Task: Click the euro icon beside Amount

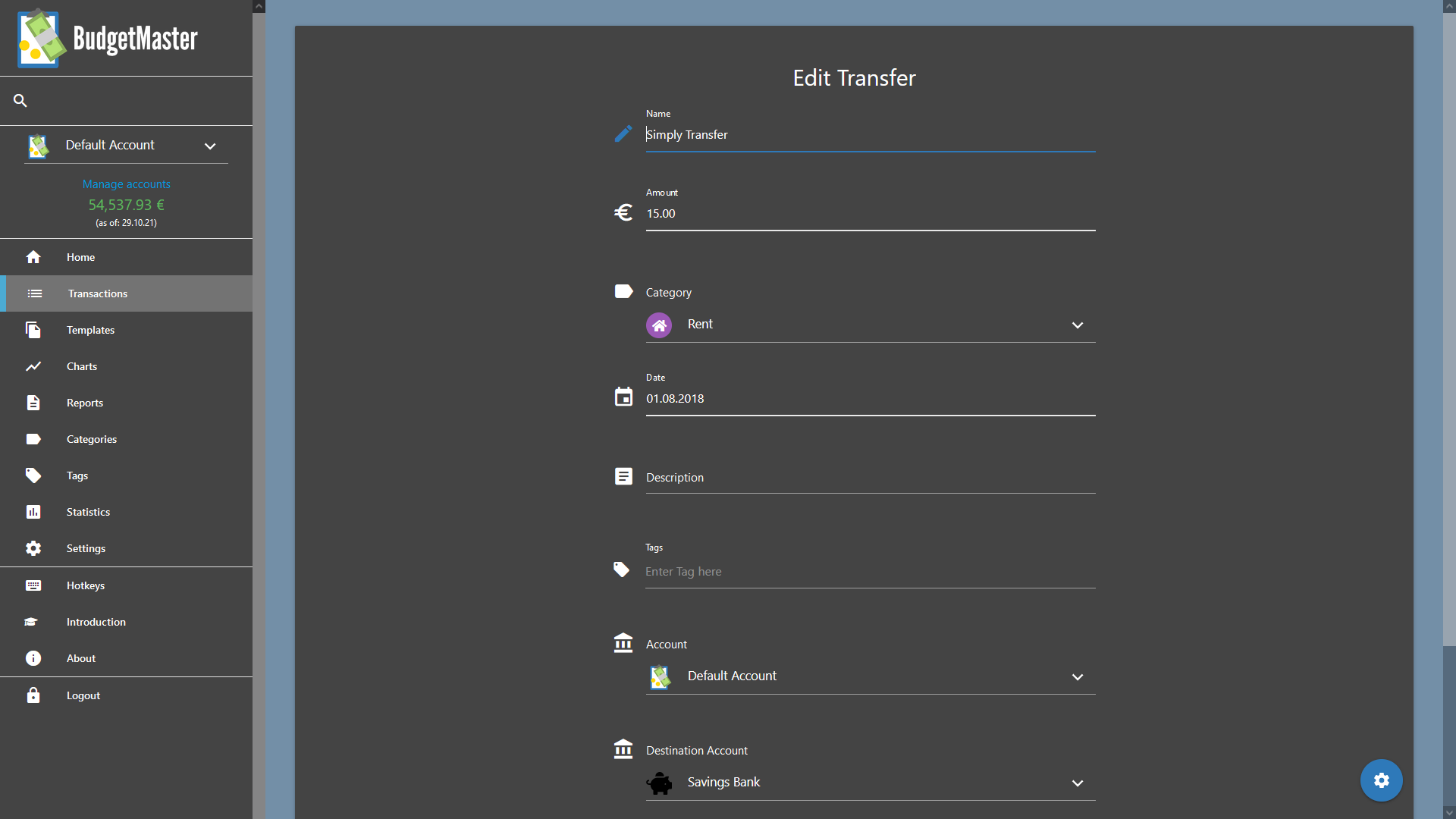Action: click(623, 212)
